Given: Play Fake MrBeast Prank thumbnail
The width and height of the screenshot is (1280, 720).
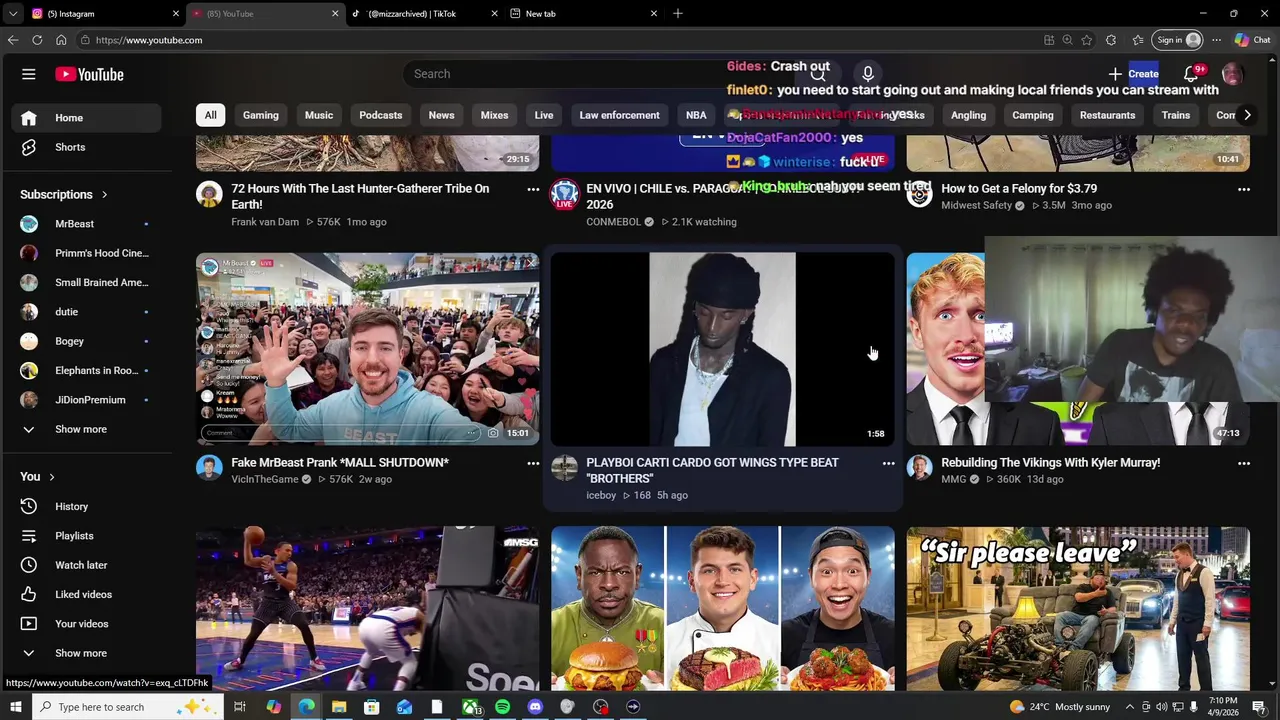Looking at the screenshot, I should (x=367, y=349).
